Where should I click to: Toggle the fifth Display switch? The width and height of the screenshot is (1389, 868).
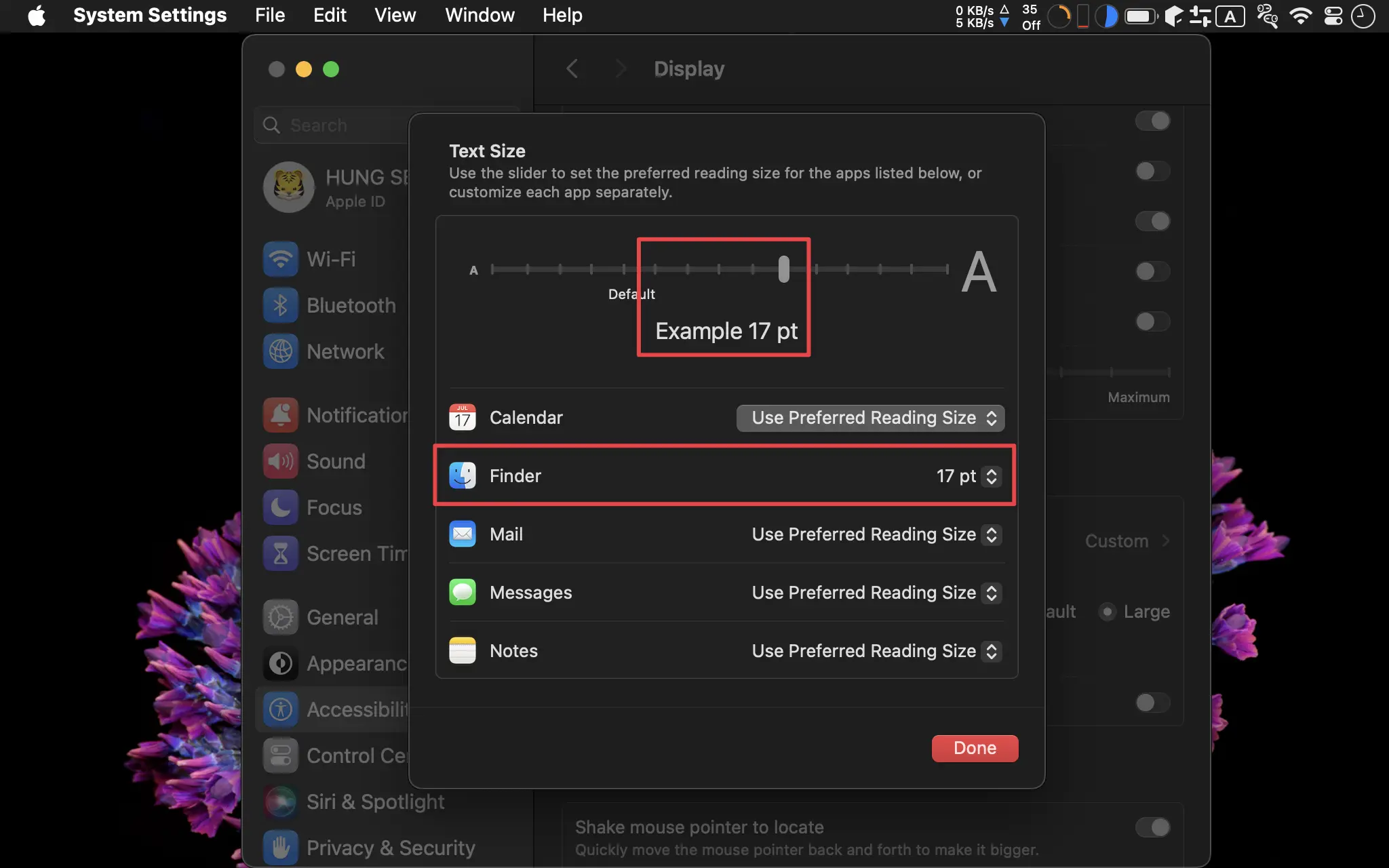coord(1152,321)
